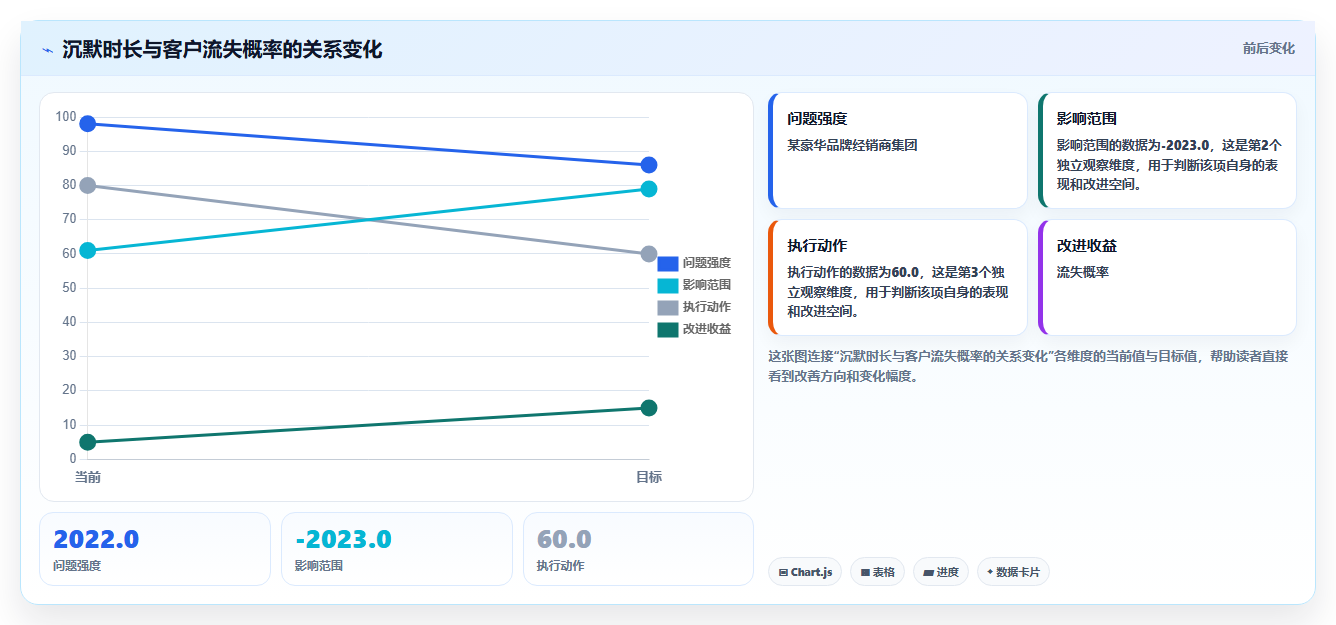
Task: Select 问题强度 data point at 当前
Action: click(x=88, y=124)
